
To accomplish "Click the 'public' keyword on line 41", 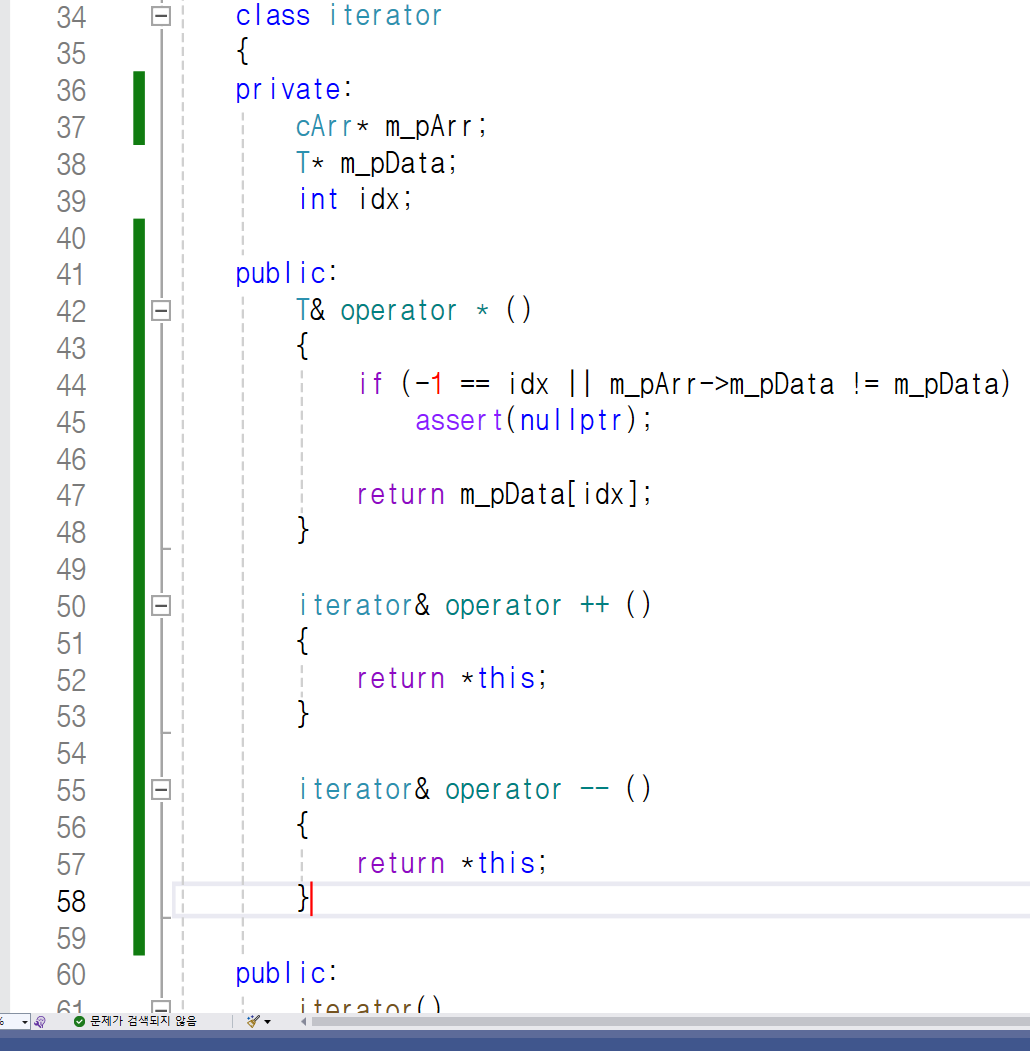I will 281,273.
